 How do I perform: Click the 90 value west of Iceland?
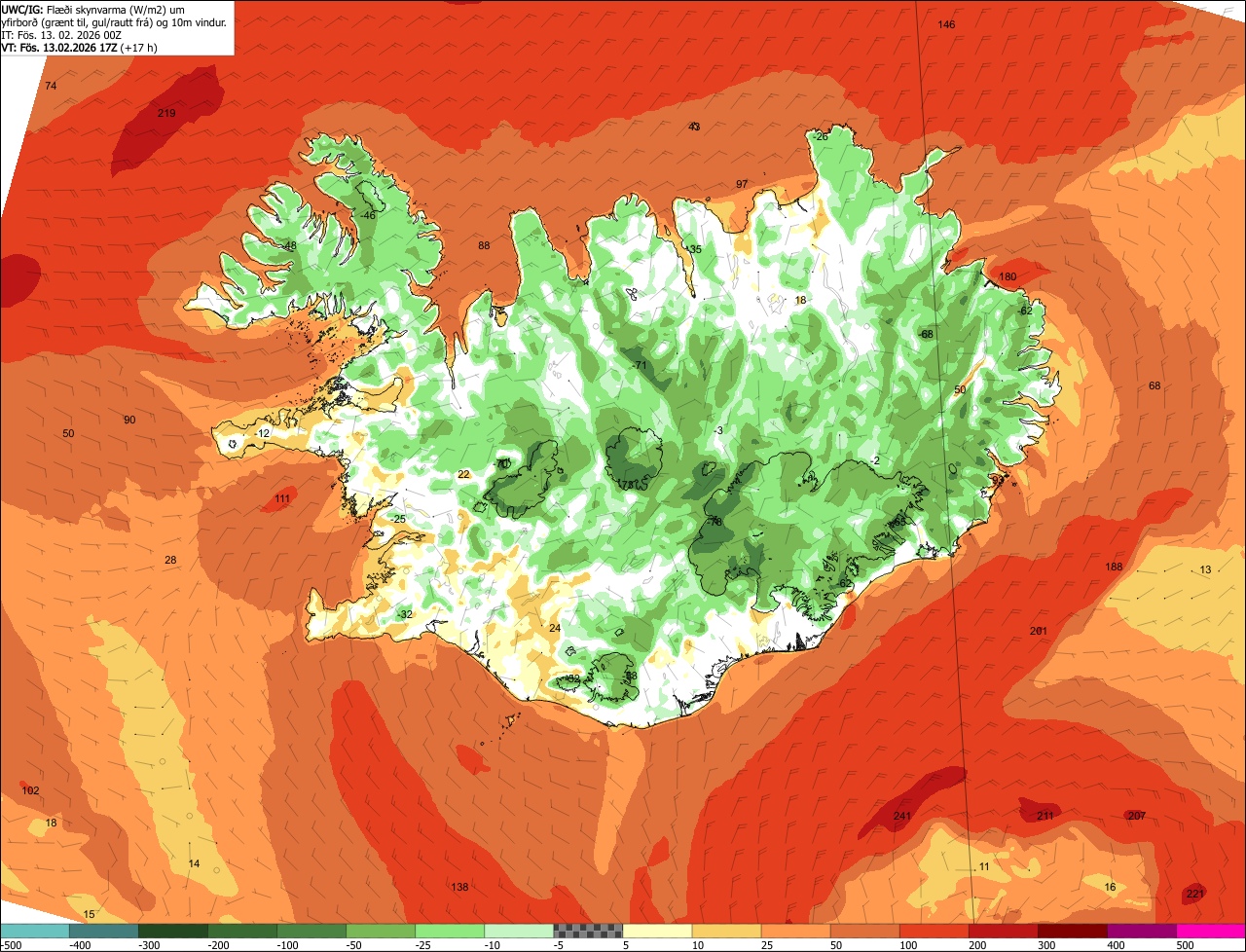[129, 420]
